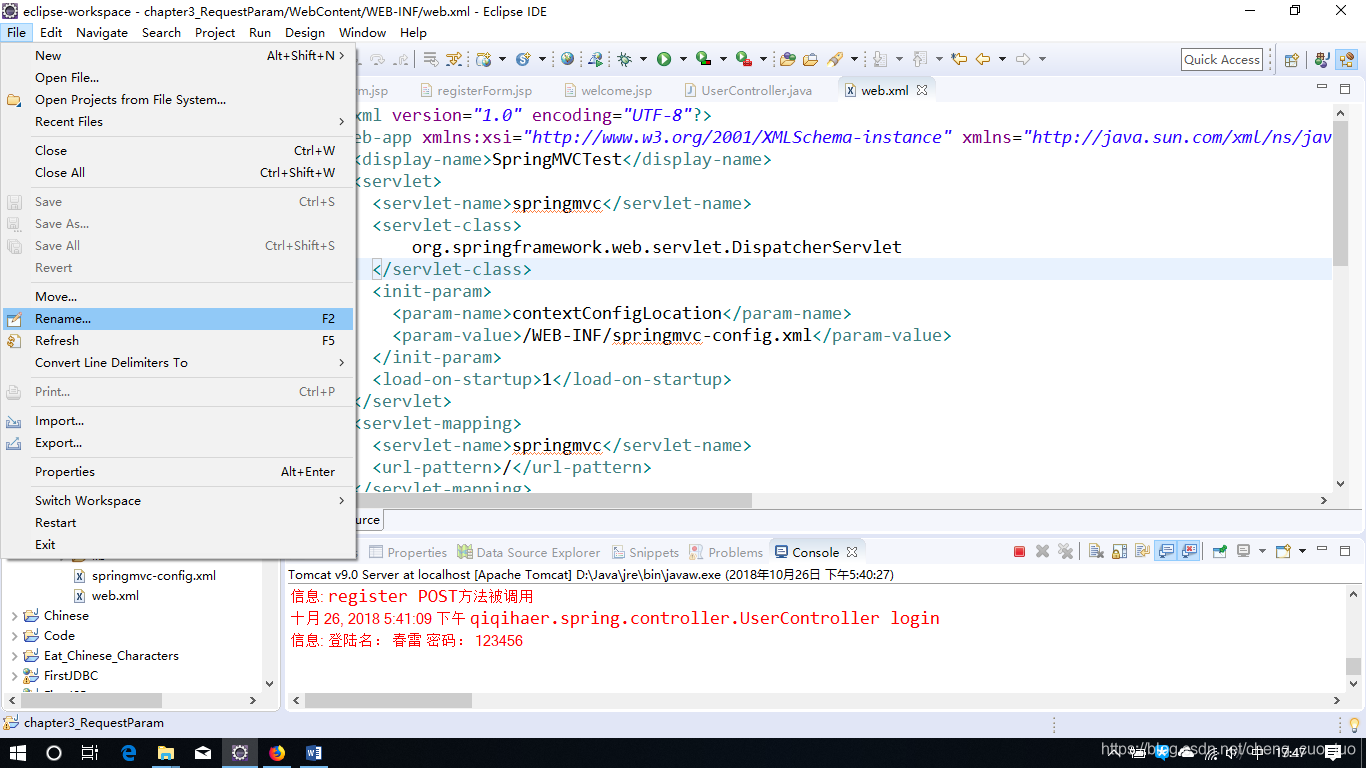1366x768 pixels.
Task: Click Open Task folder icon
Action: click(811, 59)
